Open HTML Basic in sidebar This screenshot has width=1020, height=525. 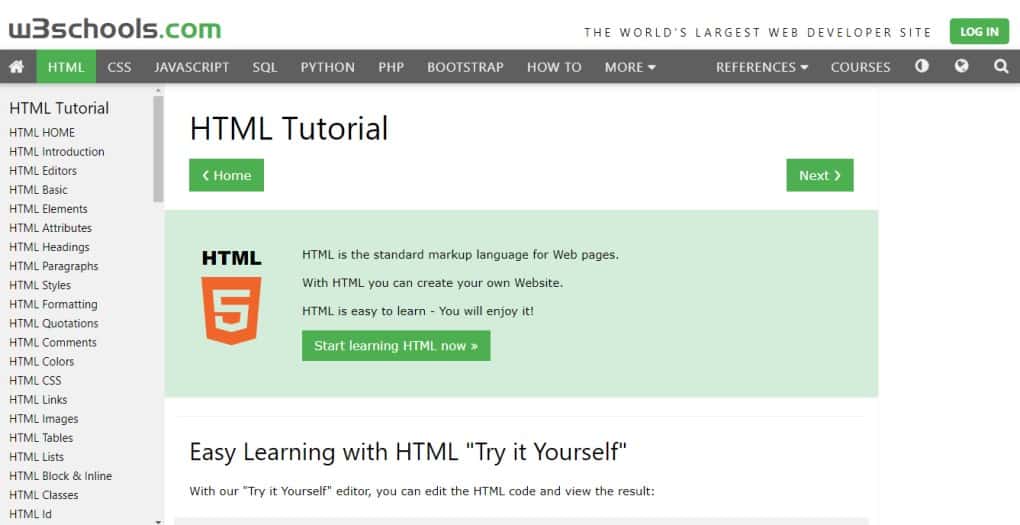(38, 189)
